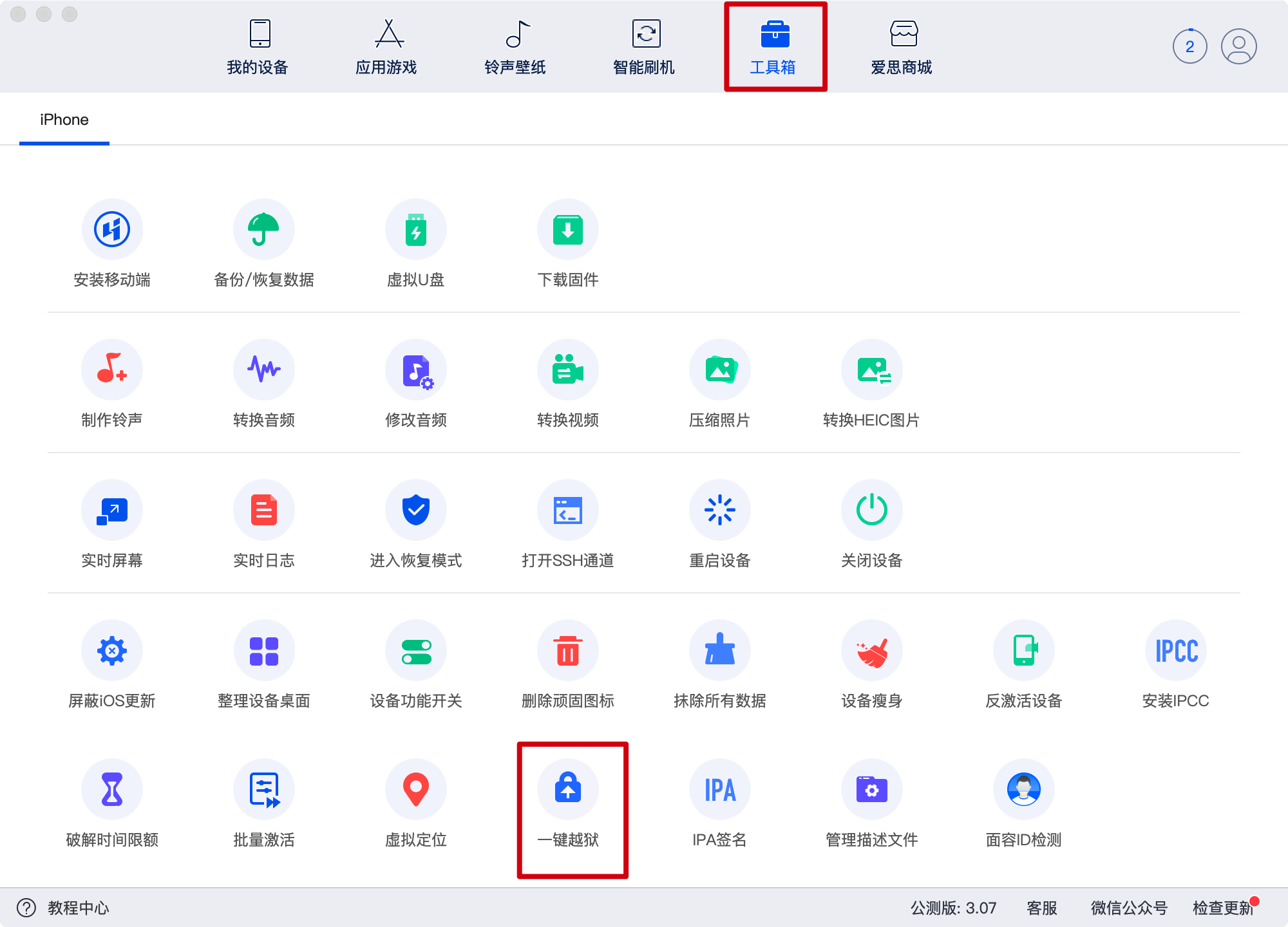
Task: Open the 安装IPCC tool
Action: 1176,650
